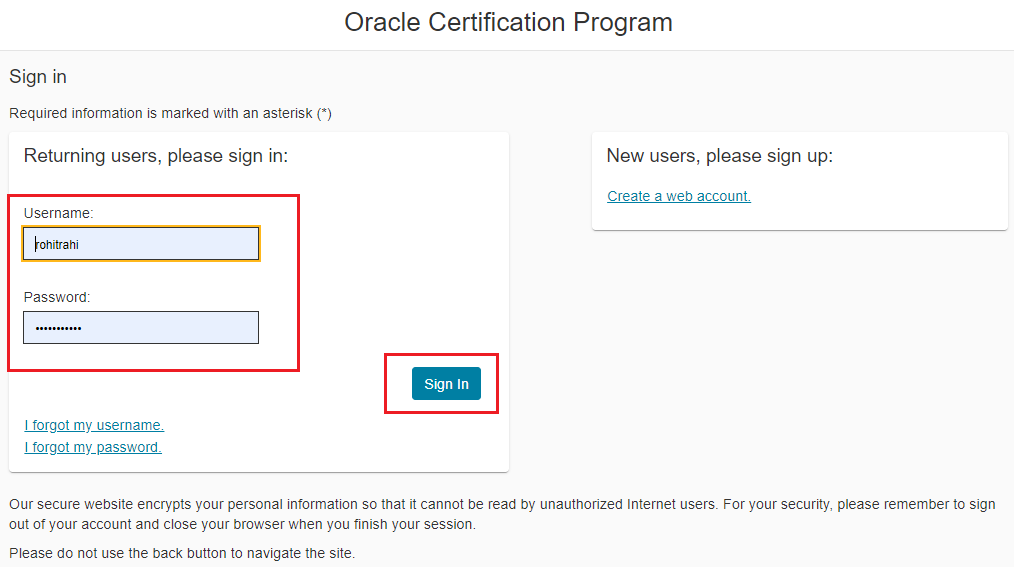
Task: Follow the 'Create a web account' link
Action: pyautogui.click(x=679, y=196)
